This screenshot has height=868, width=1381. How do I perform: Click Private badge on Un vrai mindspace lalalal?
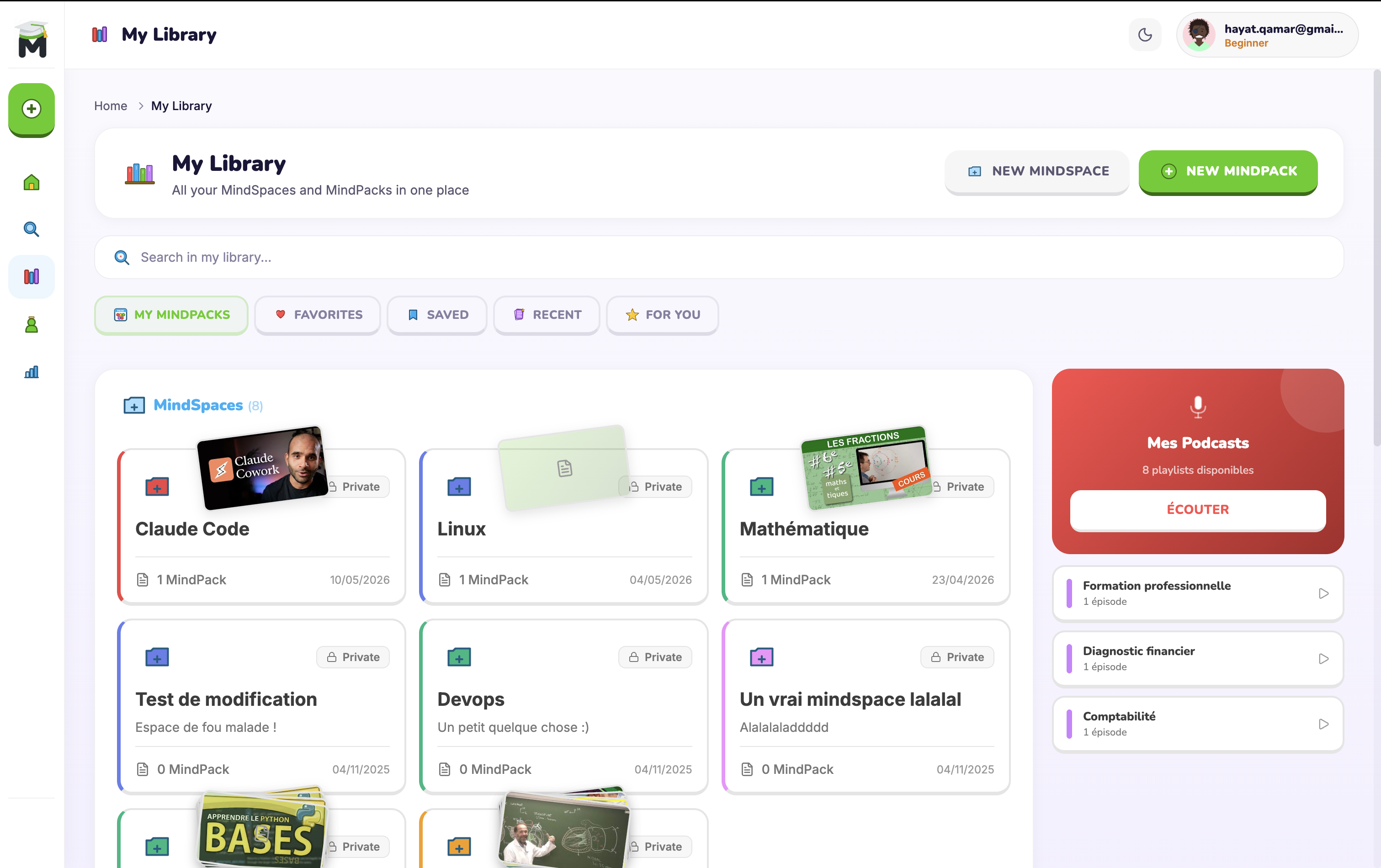click(x=957, y=657)
